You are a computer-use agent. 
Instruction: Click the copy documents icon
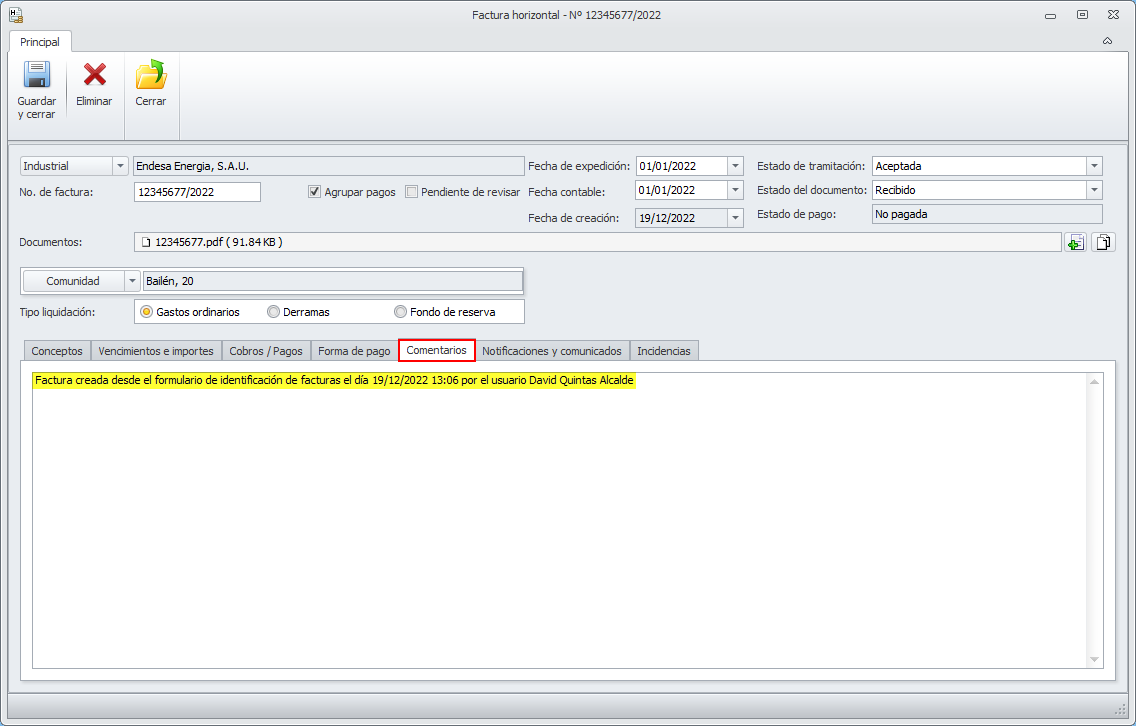pos(1103,242)
